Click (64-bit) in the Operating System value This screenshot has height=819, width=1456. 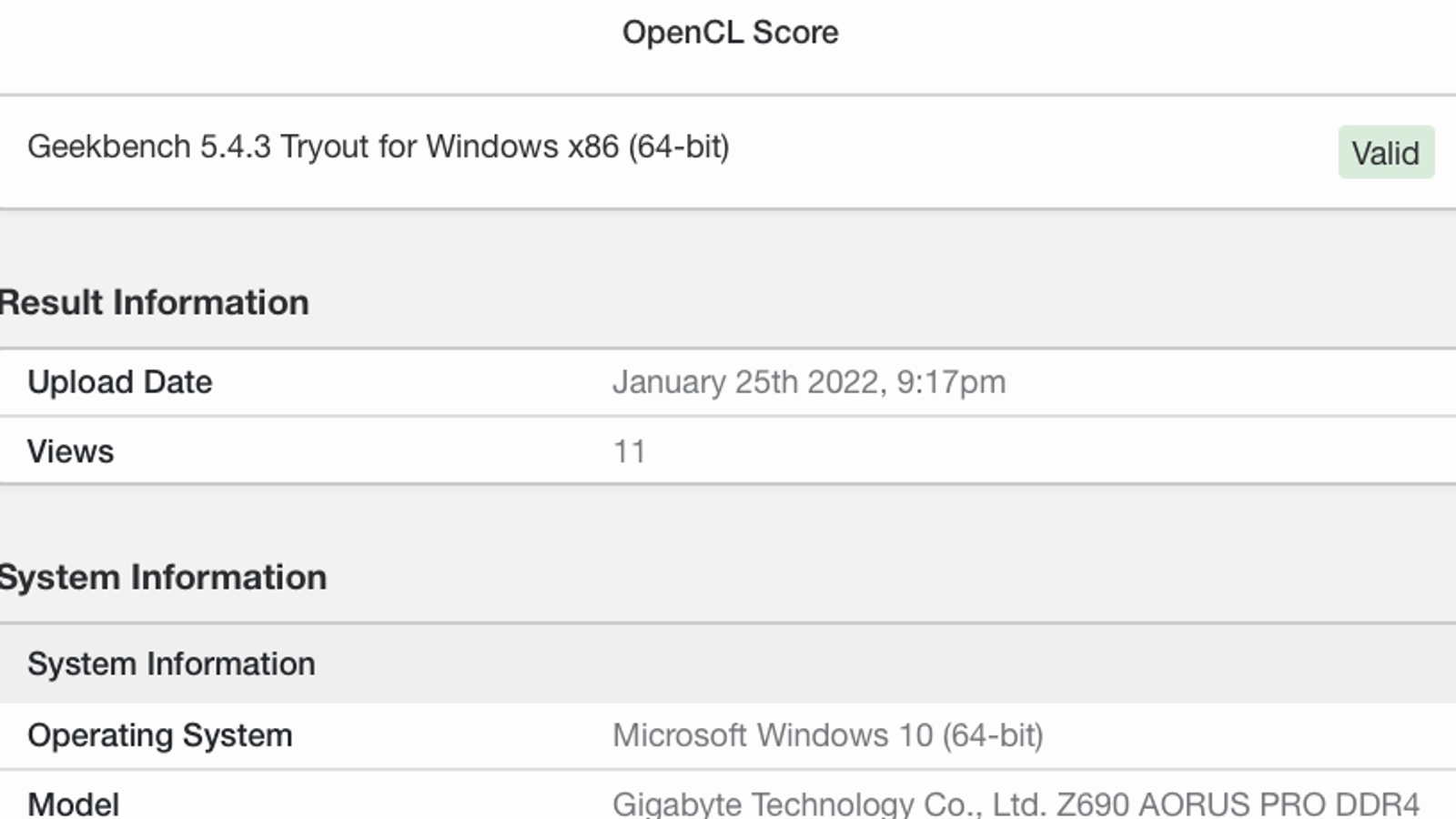[992, 735]
